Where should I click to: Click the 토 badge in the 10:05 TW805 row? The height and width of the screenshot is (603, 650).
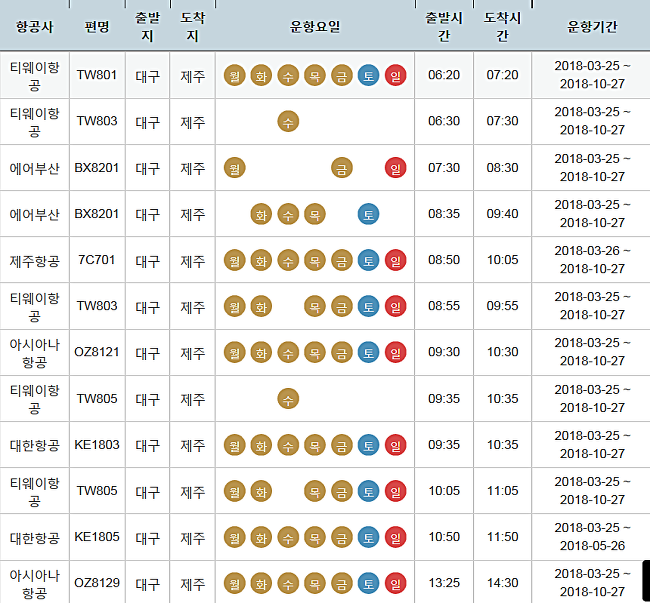point(369,491)
